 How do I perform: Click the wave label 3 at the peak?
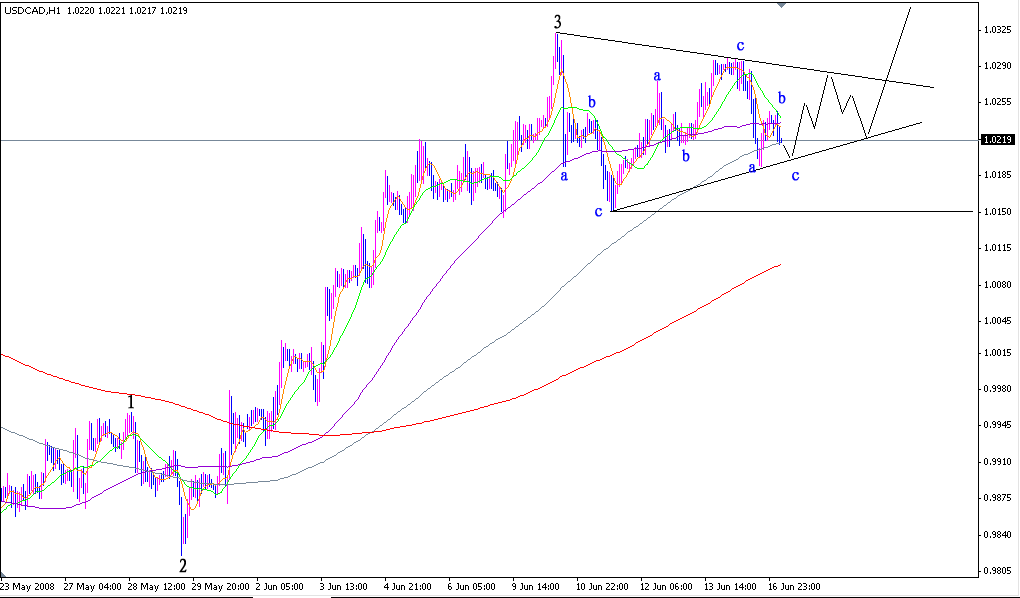point(557,19)
